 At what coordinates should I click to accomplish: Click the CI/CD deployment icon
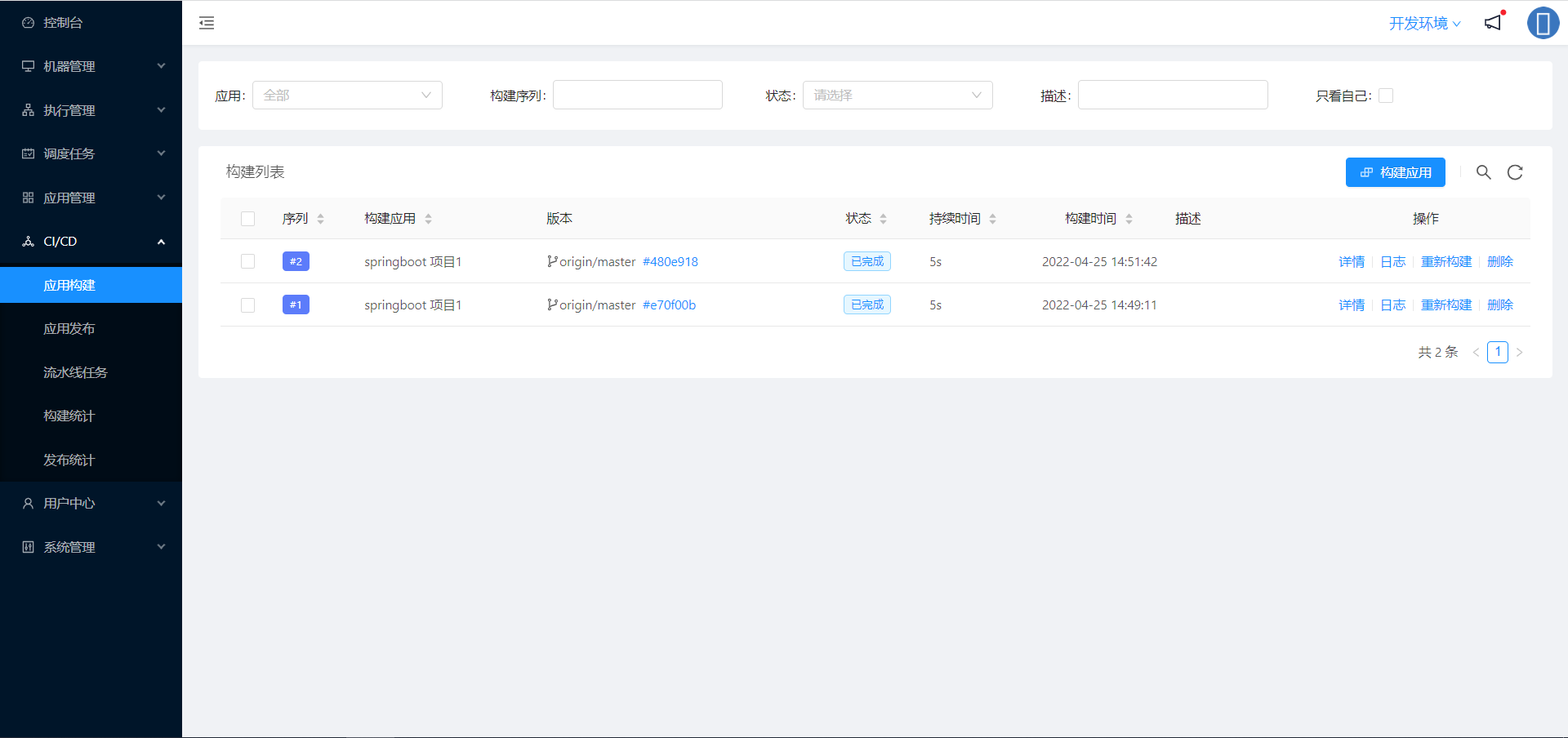coord(28,242)
